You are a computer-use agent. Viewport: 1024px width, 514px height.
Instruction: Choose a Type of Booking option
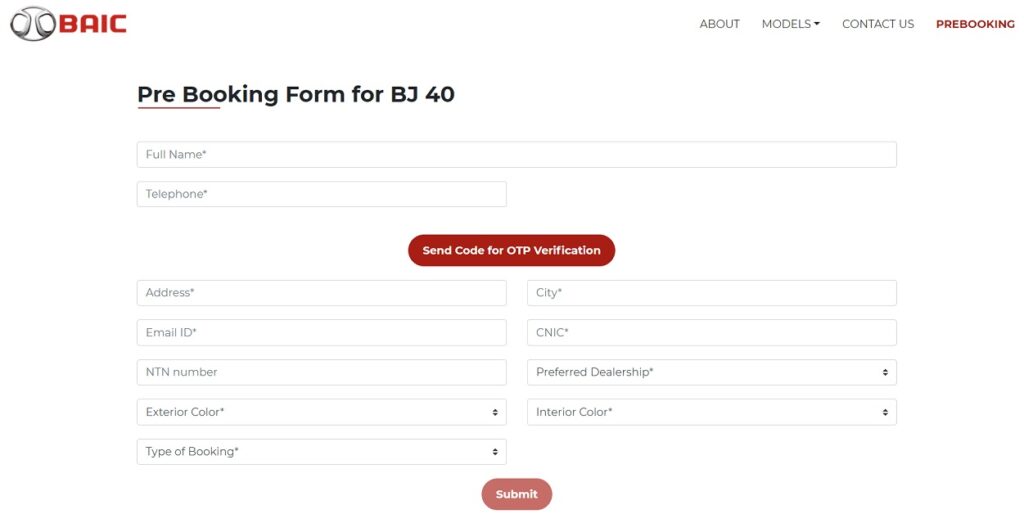(321, 452)
